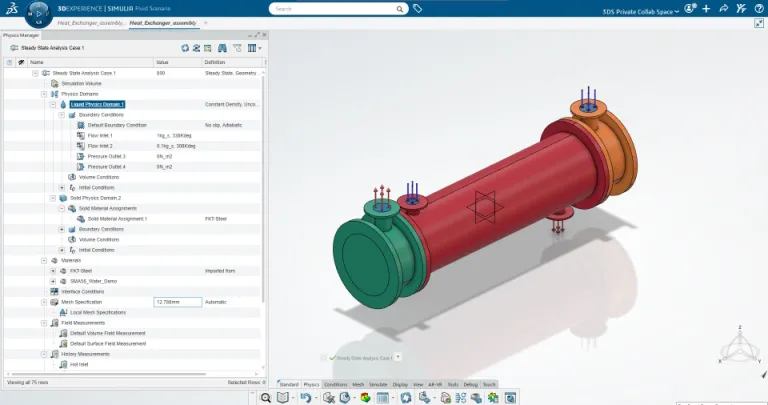The height and width of the screenshot is (405, 768).
Task: Click the colored cube results icon in bottom toolbar
Action: tap(365, 398)
